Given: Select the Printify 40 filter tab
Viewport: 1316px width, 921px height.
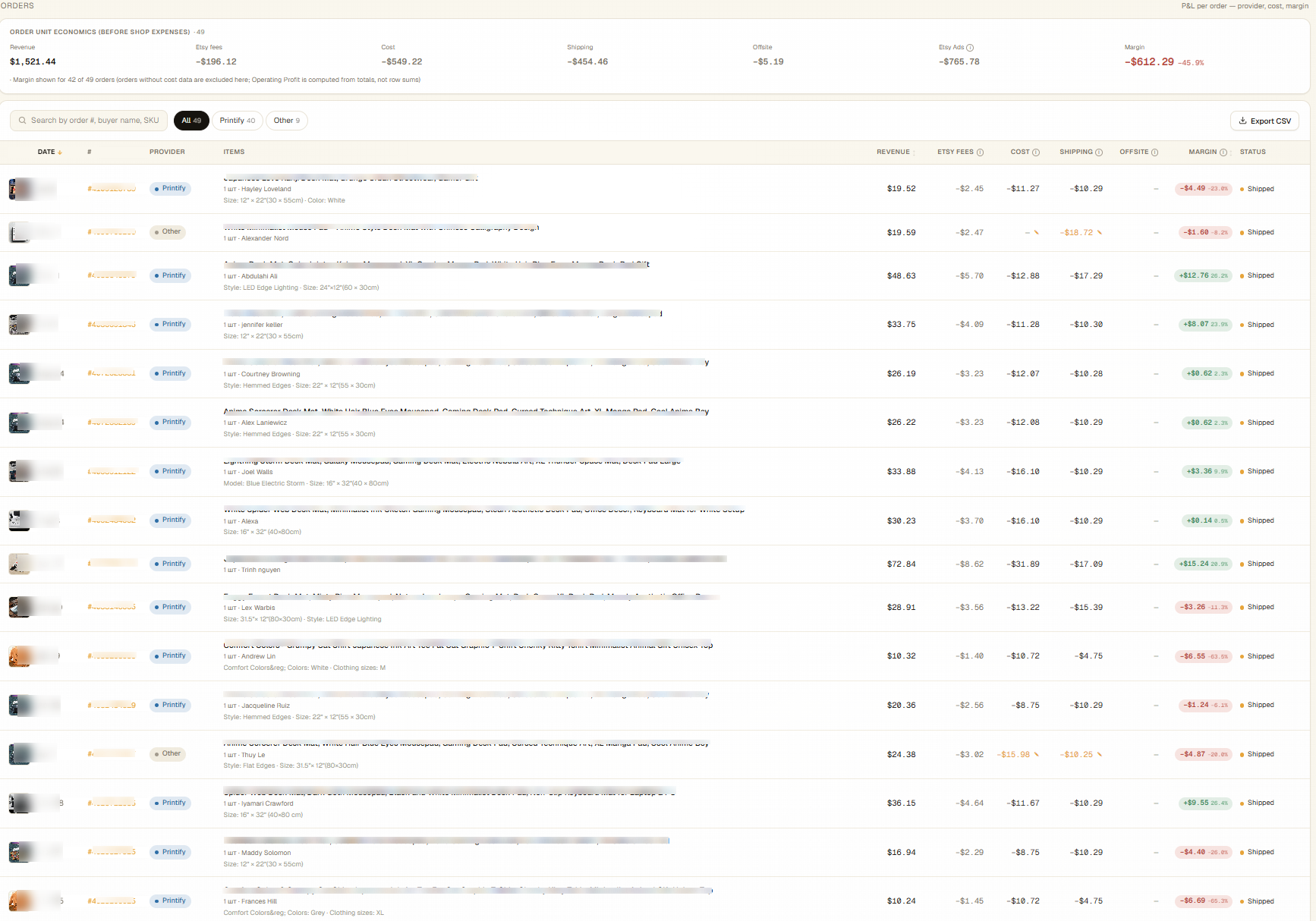Looking at the screenshot, I should (x=238, y=121).
